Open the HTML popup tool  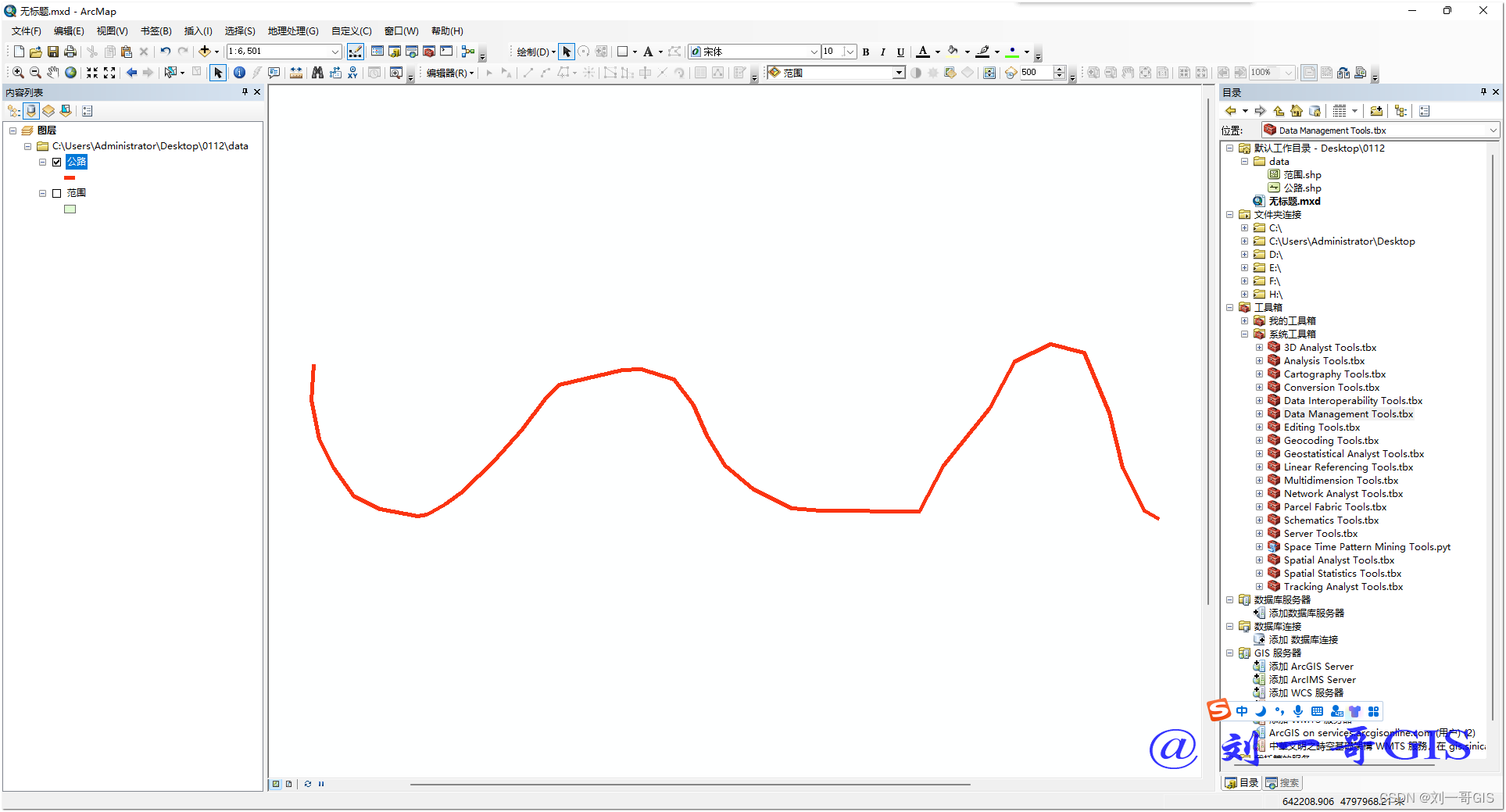pos(274,73)
